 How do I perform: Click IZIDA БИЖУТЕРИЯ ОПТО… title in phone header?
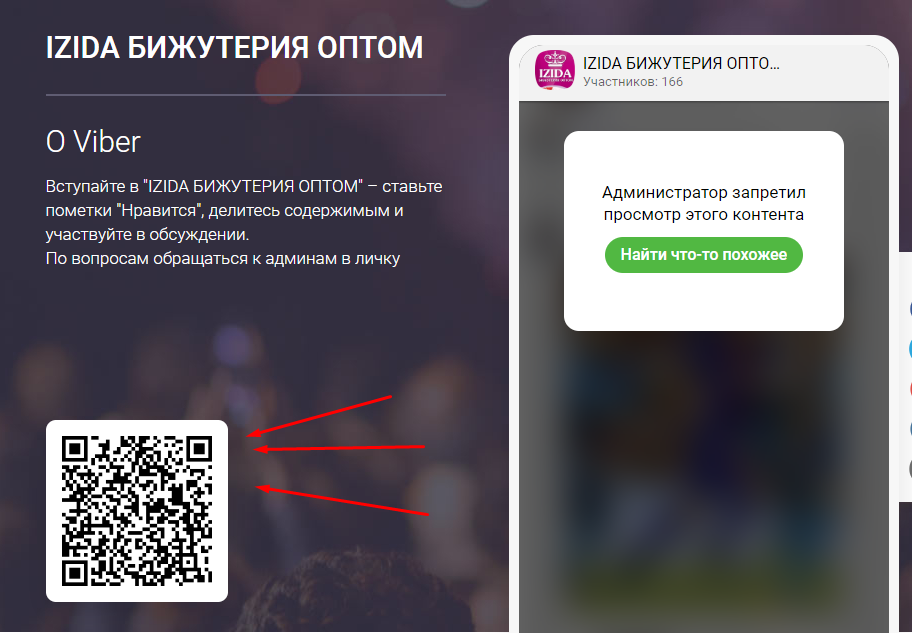coord(681,63)
